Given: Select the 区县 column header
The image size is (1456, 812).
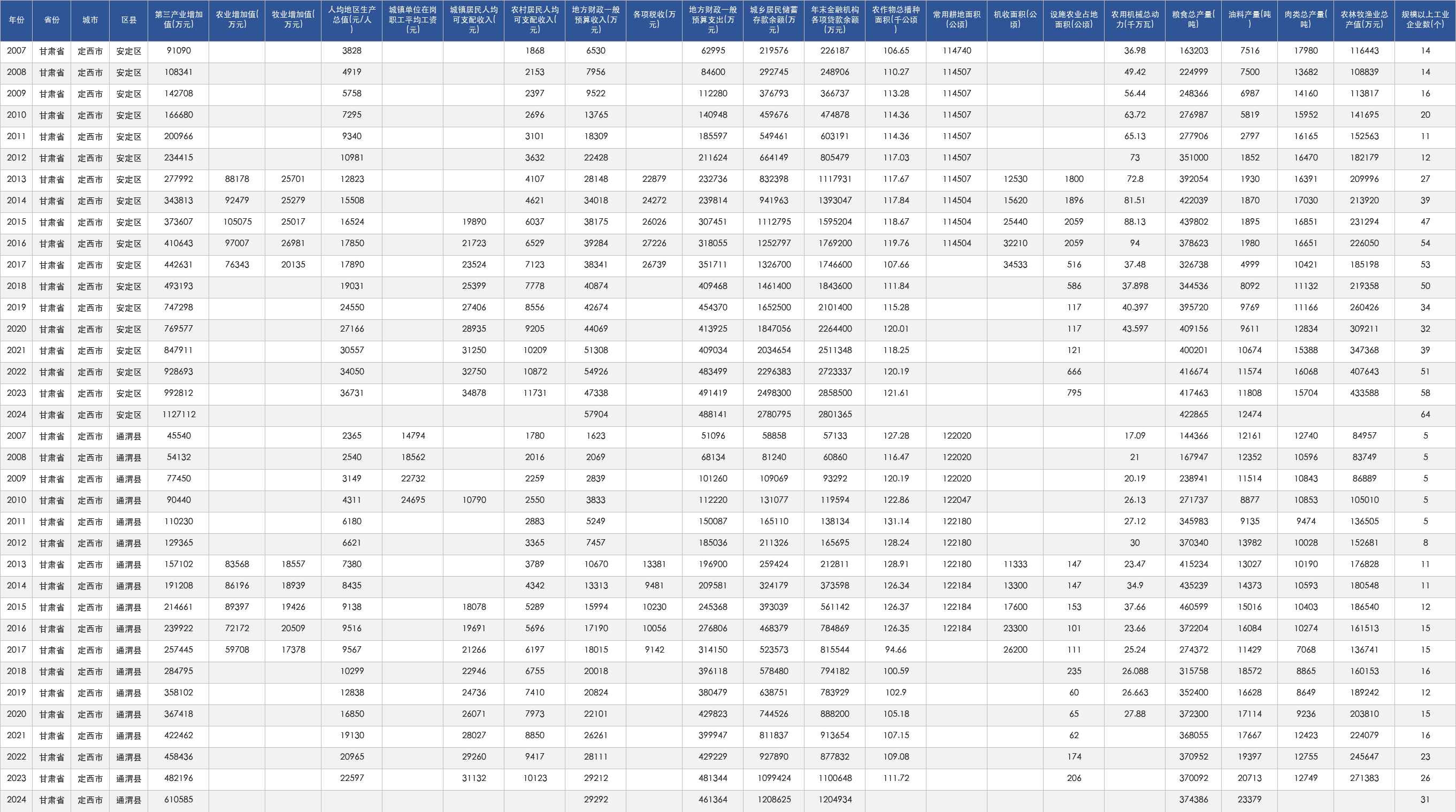Looking at the screenshot, I should (129, 20).
